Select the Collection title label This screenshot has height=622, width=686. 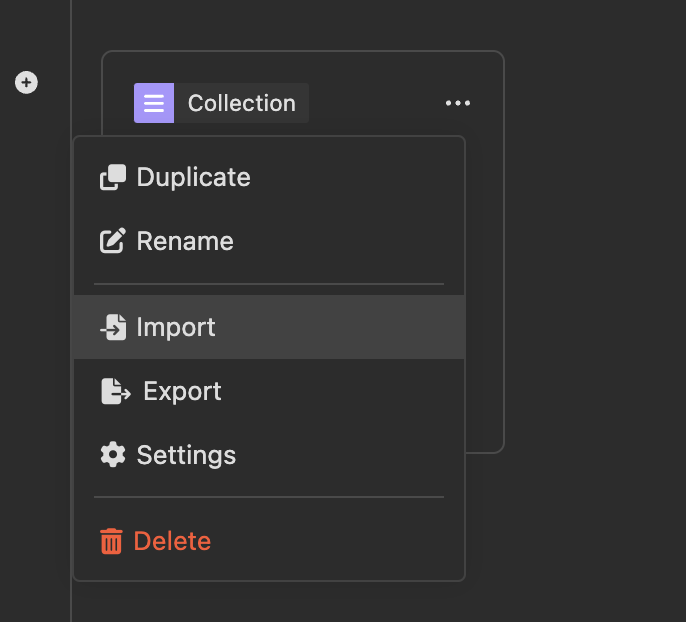pyautogui.click(x=241, y=103)
